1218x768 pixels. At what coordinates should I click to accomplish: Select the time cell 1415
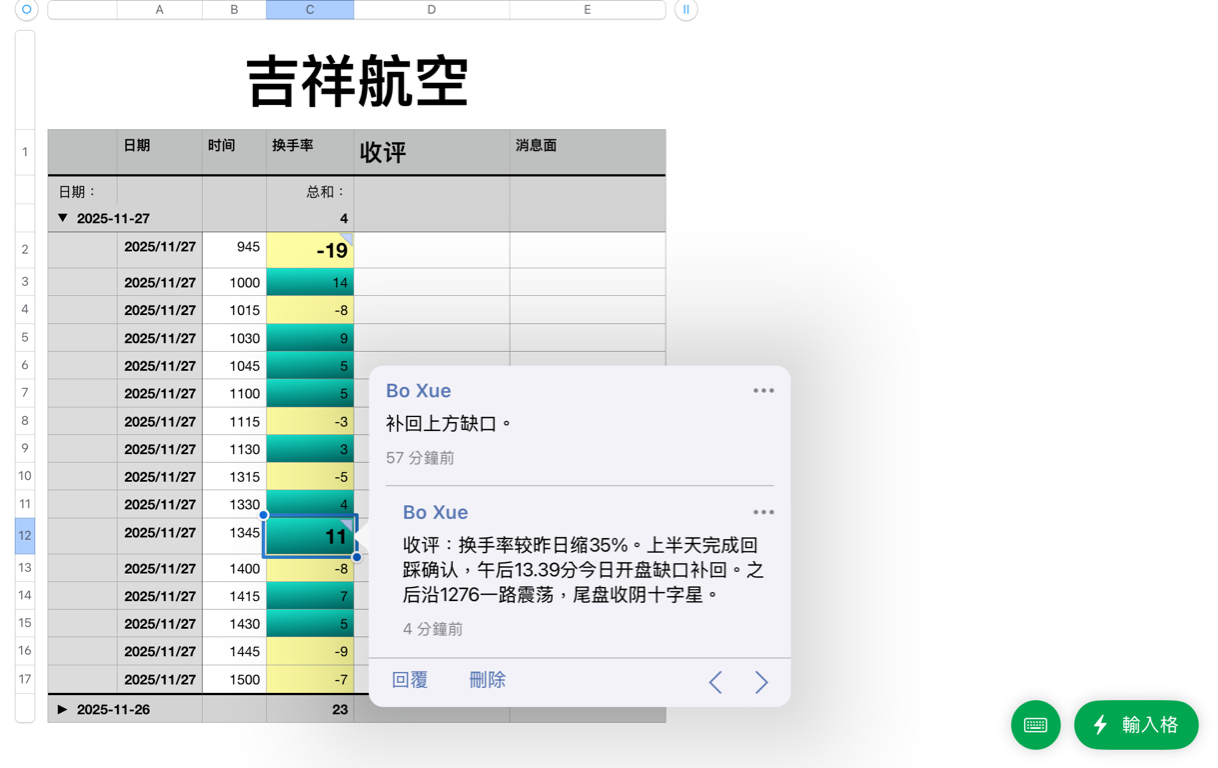(235, 596)
